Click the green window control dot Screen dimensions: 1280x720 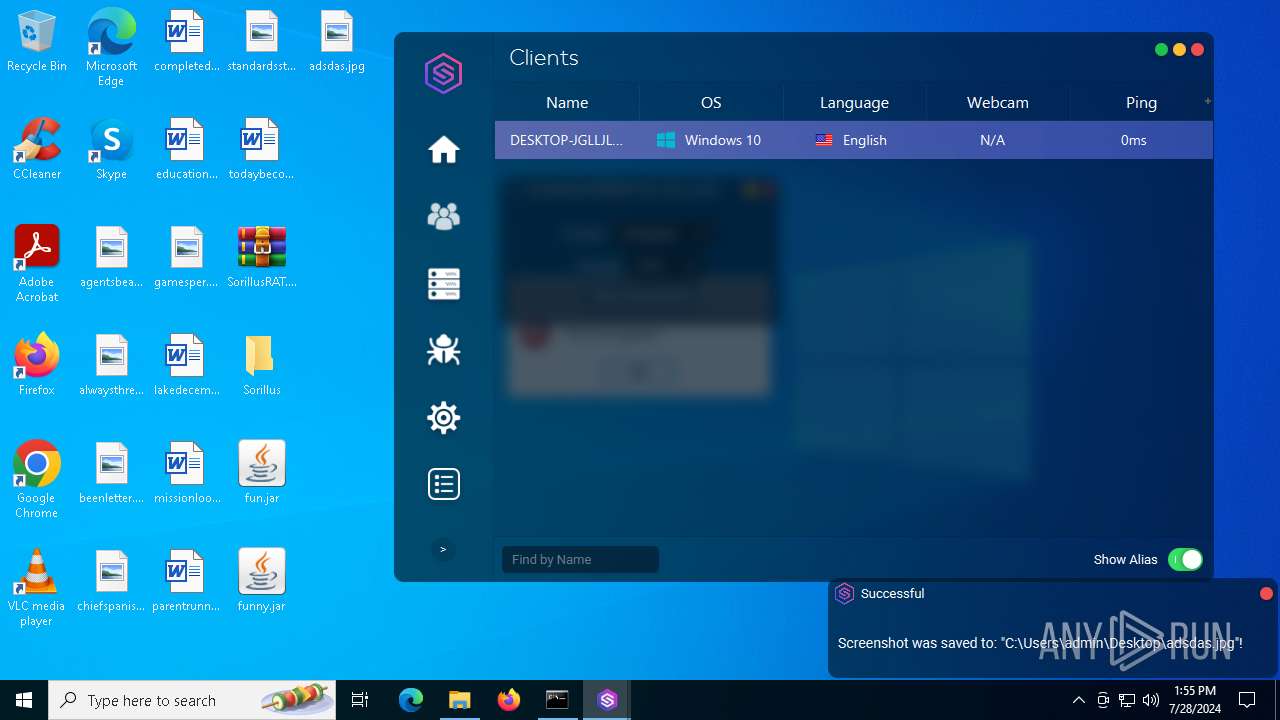click(x=1161, y=49)
